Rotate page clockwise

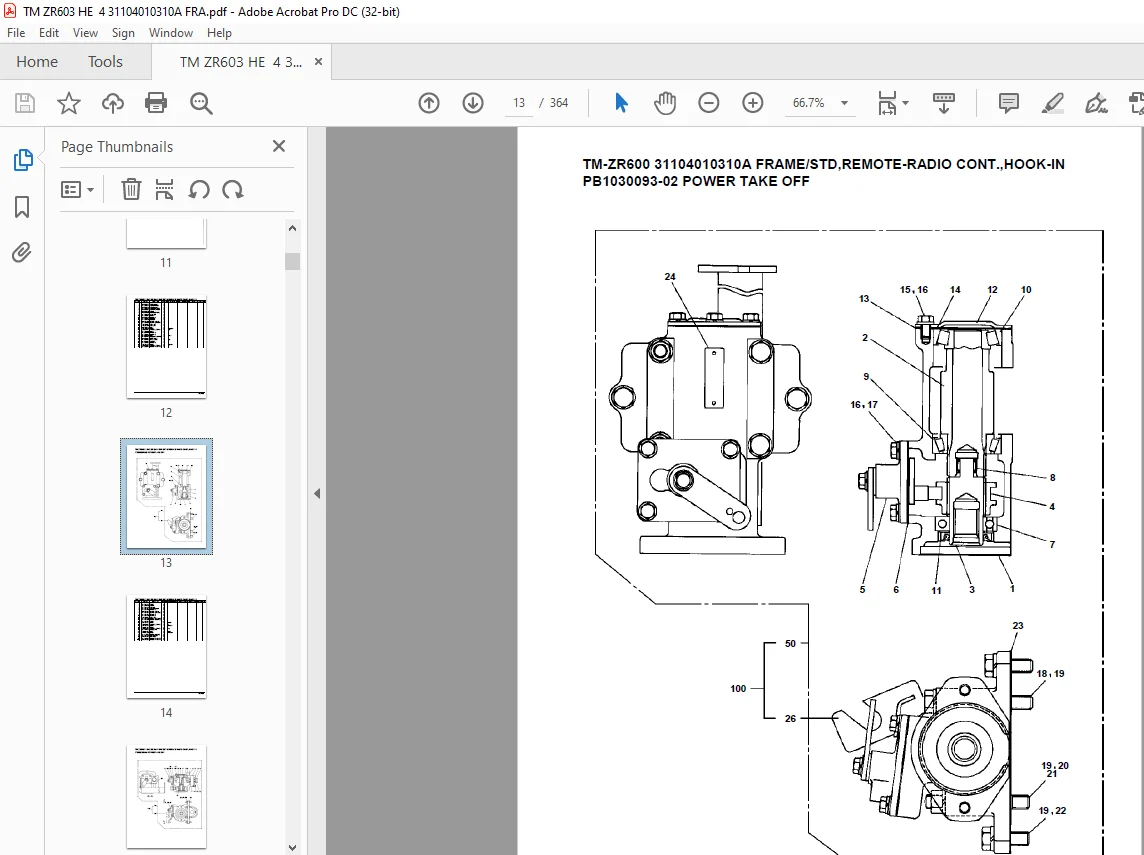click(233, 190)
